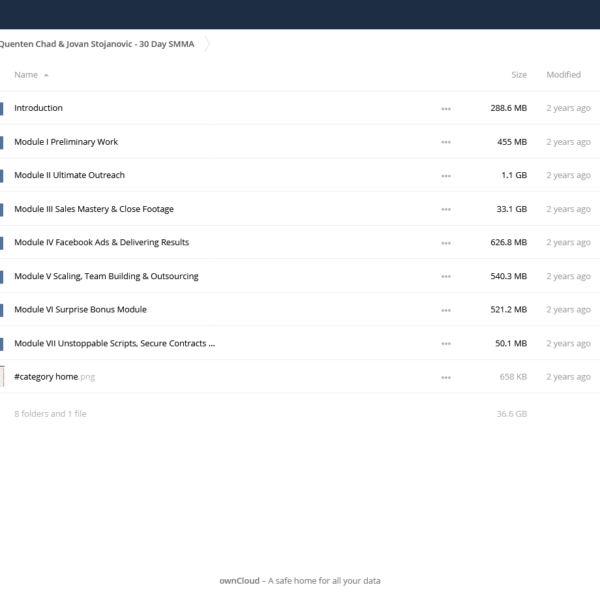Viewport: 600px width, 600px height.
Task: Open the Introduction row's three-dot actions menu
Action: coord(446,109)
